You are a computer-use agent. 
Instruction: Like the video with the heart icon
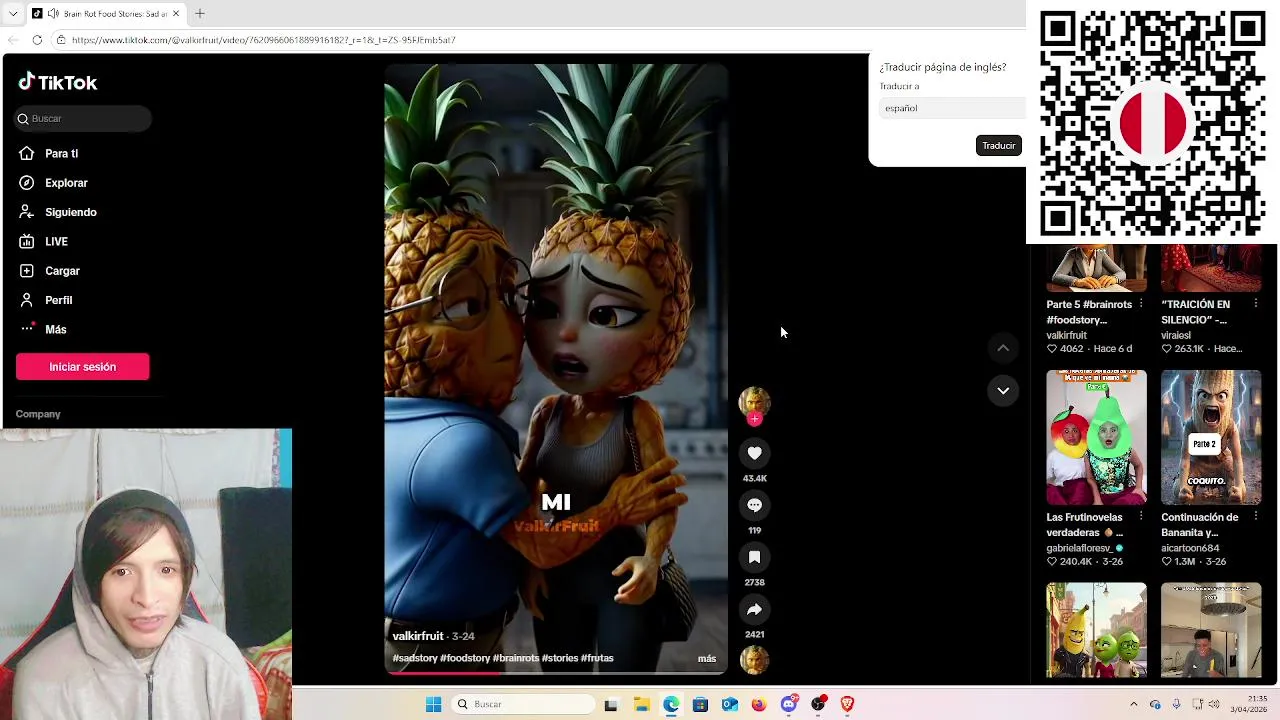754,453
